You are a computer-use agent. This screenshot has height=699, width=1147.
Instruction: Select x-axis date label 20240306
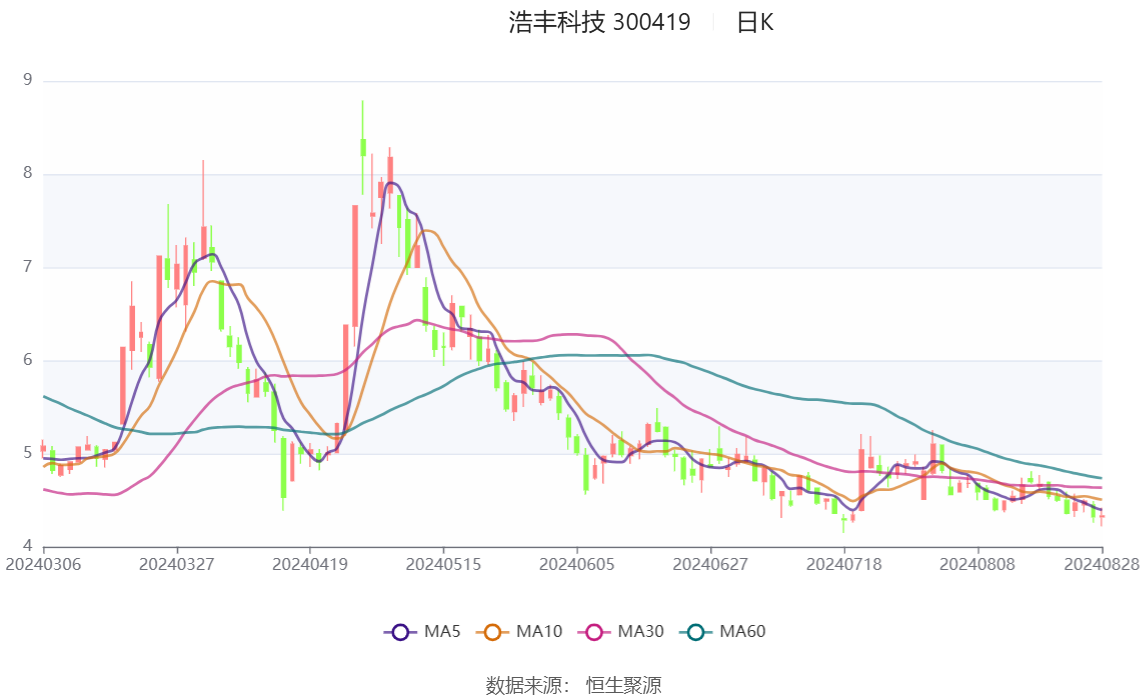point(43,564)
